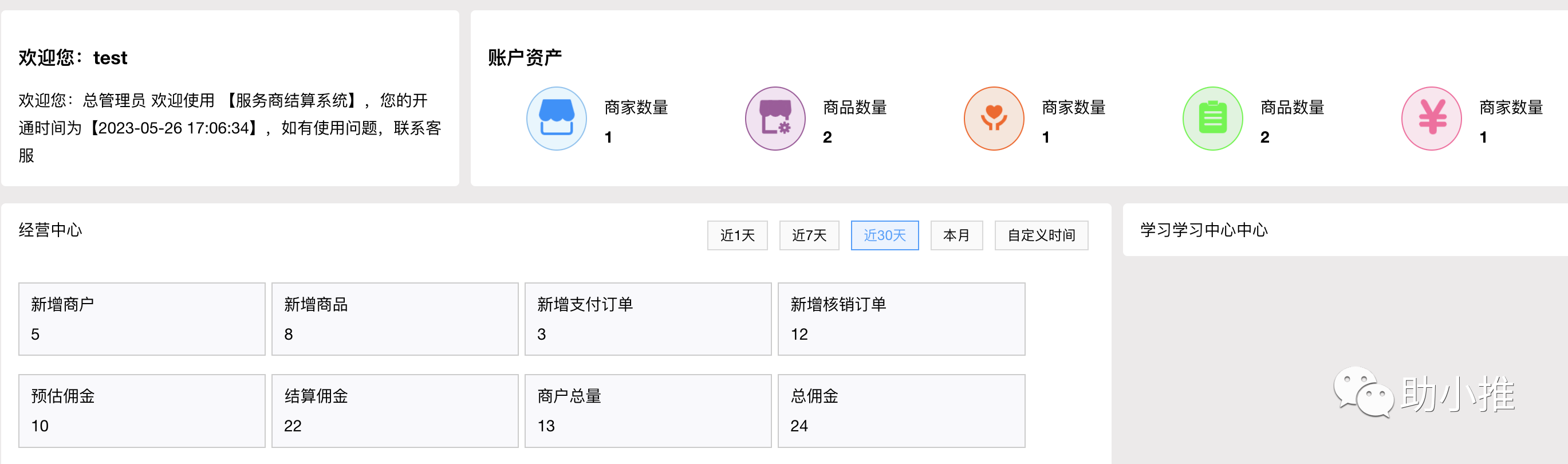Click the blue storefront merchant count icon

pos(556,118)
